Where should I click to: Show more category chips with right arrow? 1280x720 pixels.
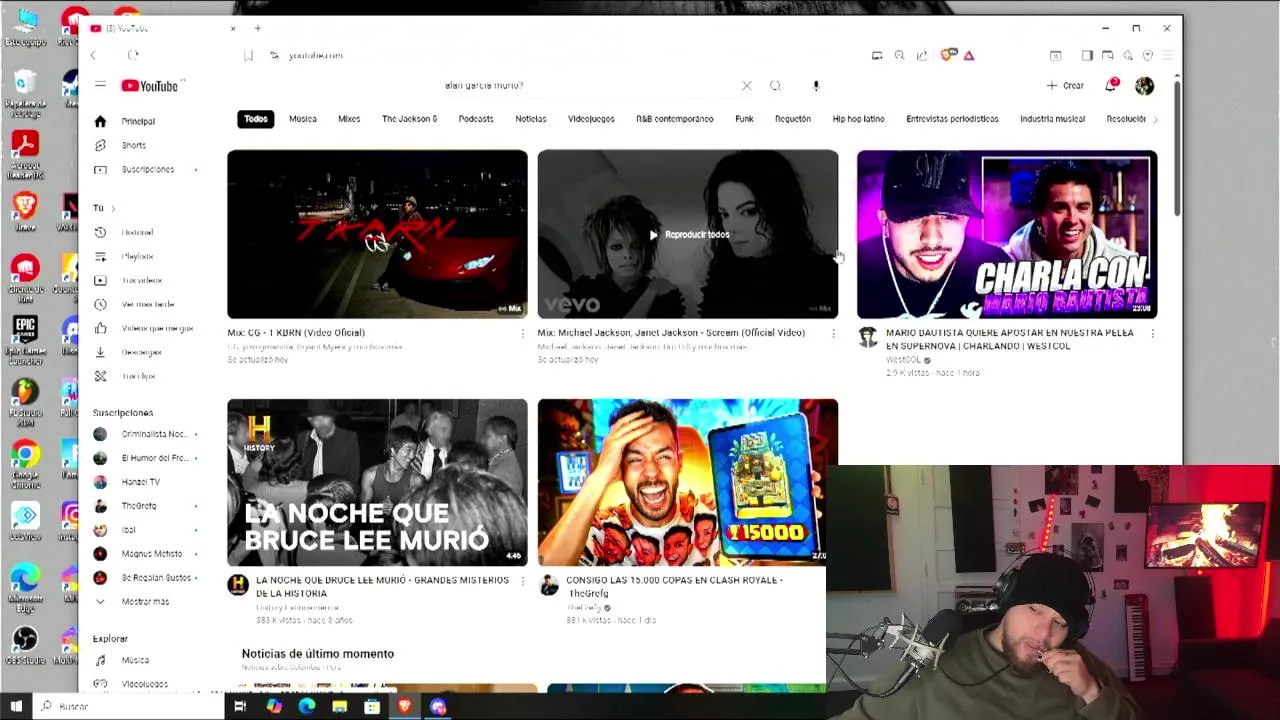point(1155,119)
